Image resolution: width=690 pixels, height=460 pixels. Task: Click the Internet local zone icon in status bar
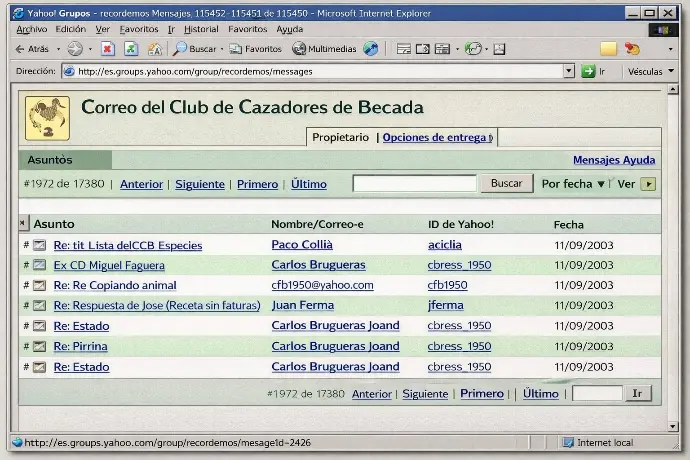click(568, 442)
